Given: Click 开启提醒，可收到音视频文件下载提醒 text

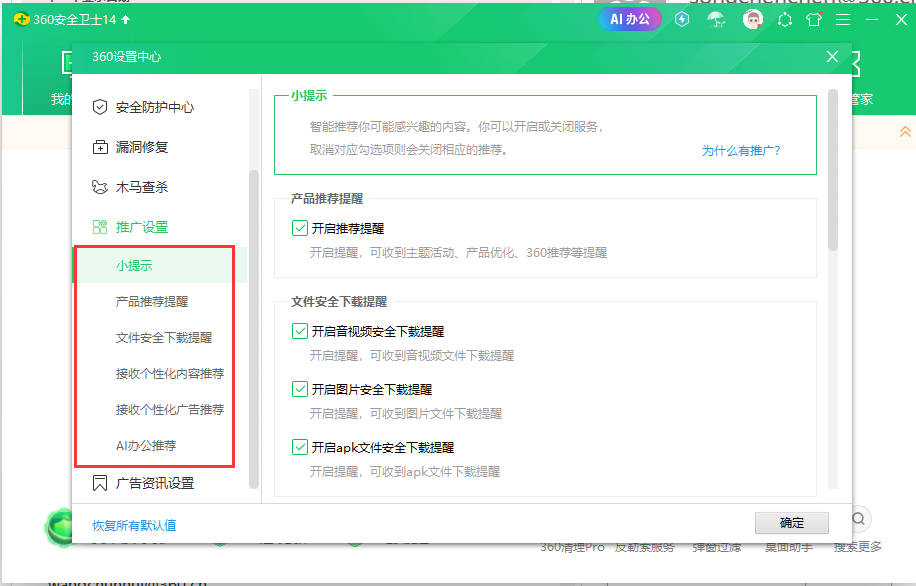Looking at the screenshot, I should [412, 356].
